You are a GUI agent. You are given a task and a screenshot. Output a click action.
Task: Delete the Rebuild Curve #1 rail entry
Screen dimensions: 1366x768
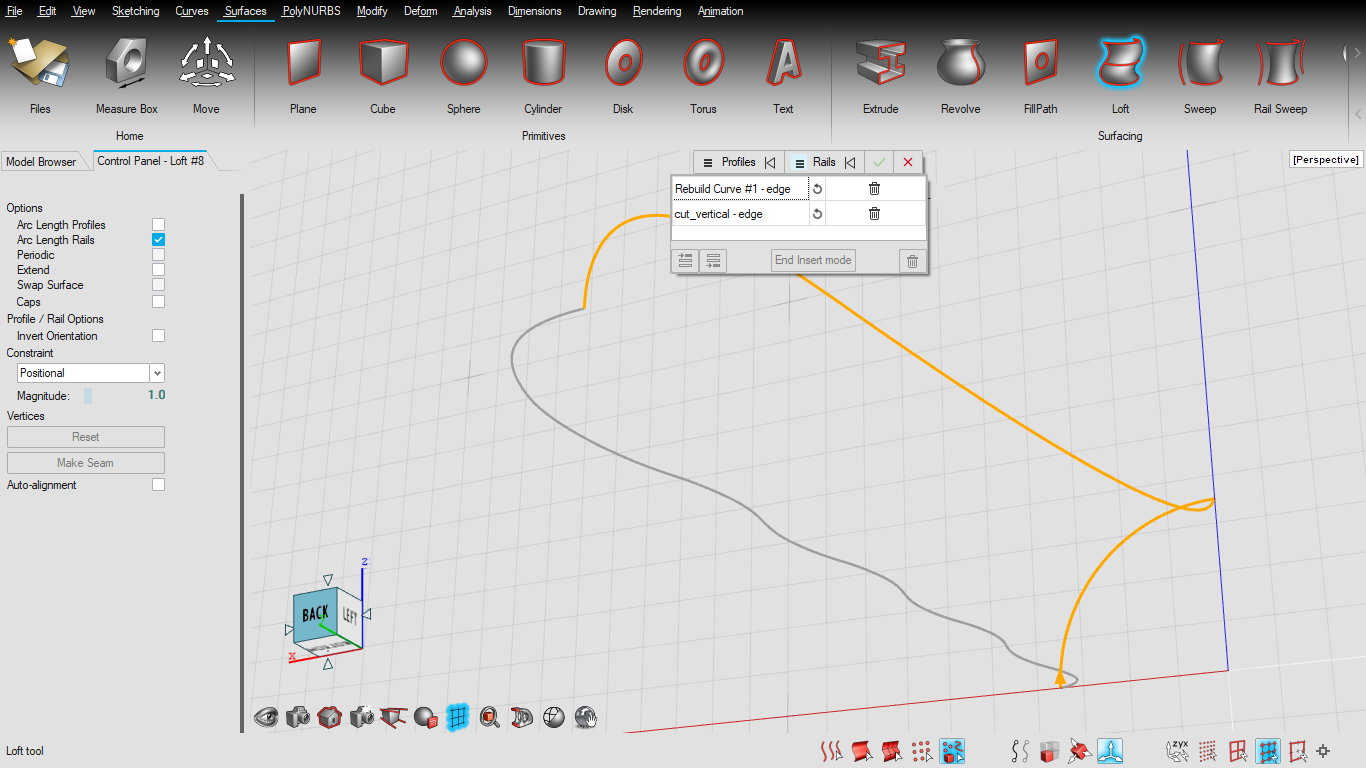pos(874,188)
